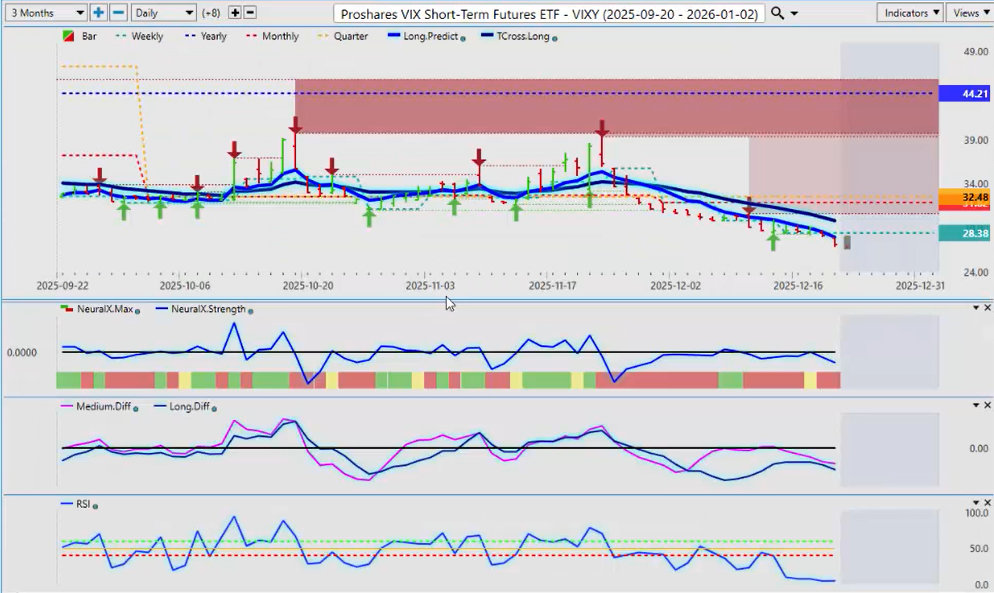Click the blue minus zoom-out button

pos(118,13)
